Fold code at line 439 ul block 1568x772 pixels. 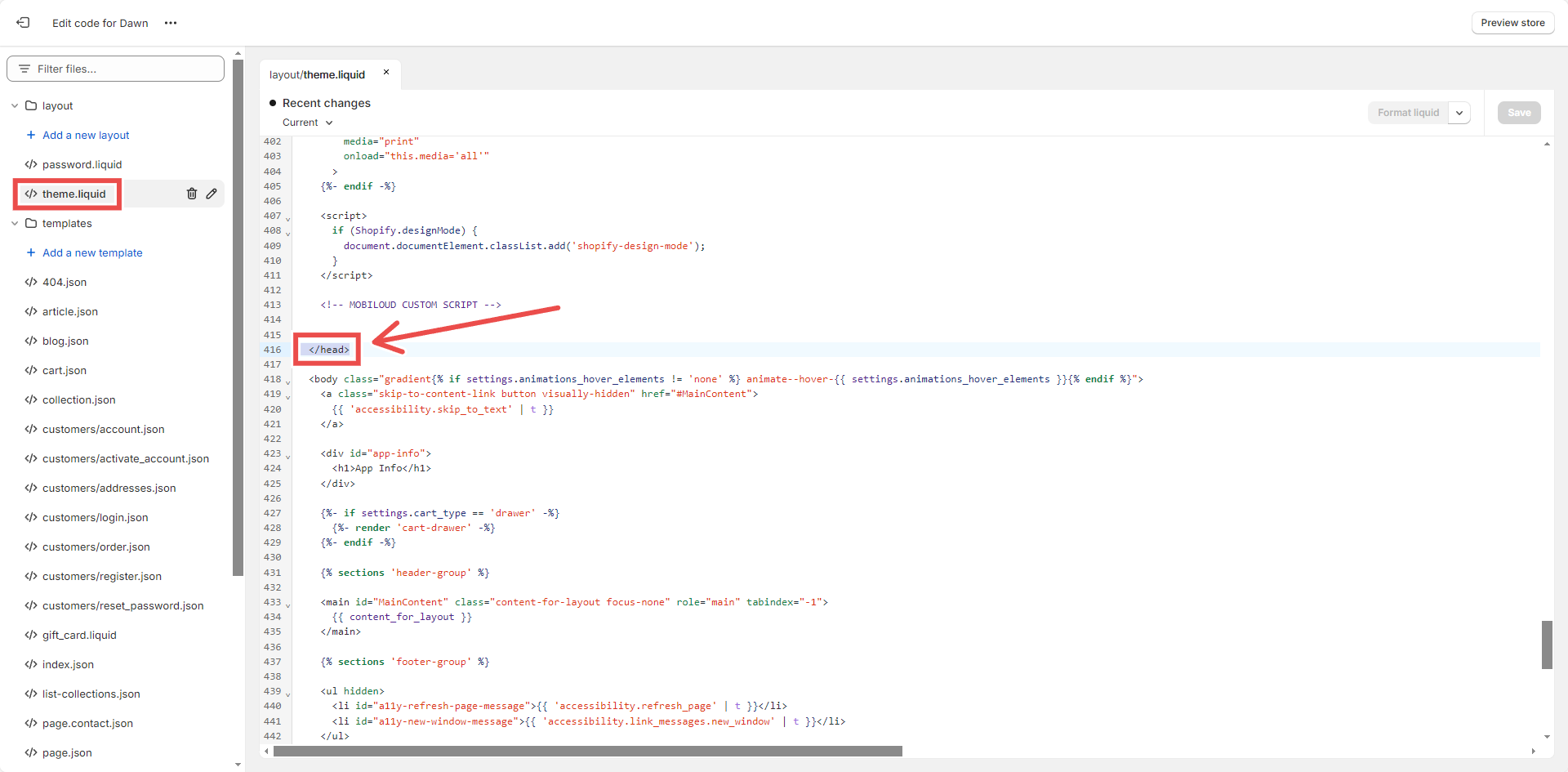pos(287,694)
